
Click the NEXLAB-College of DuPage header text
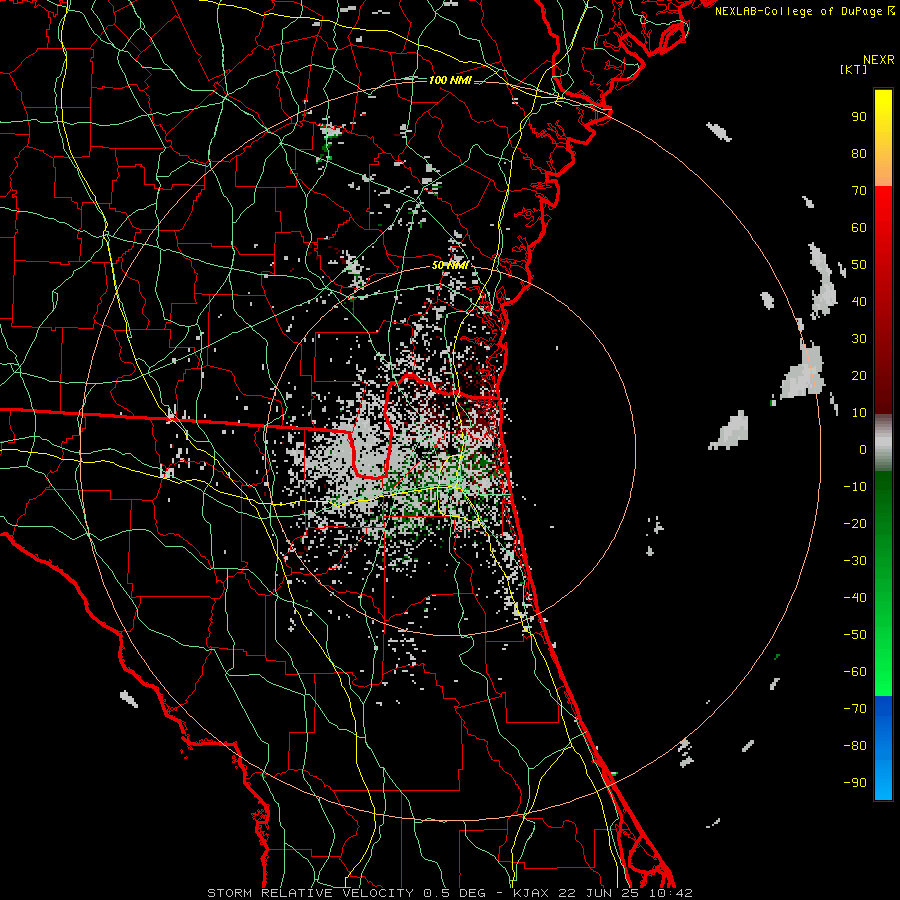(805, 11)
